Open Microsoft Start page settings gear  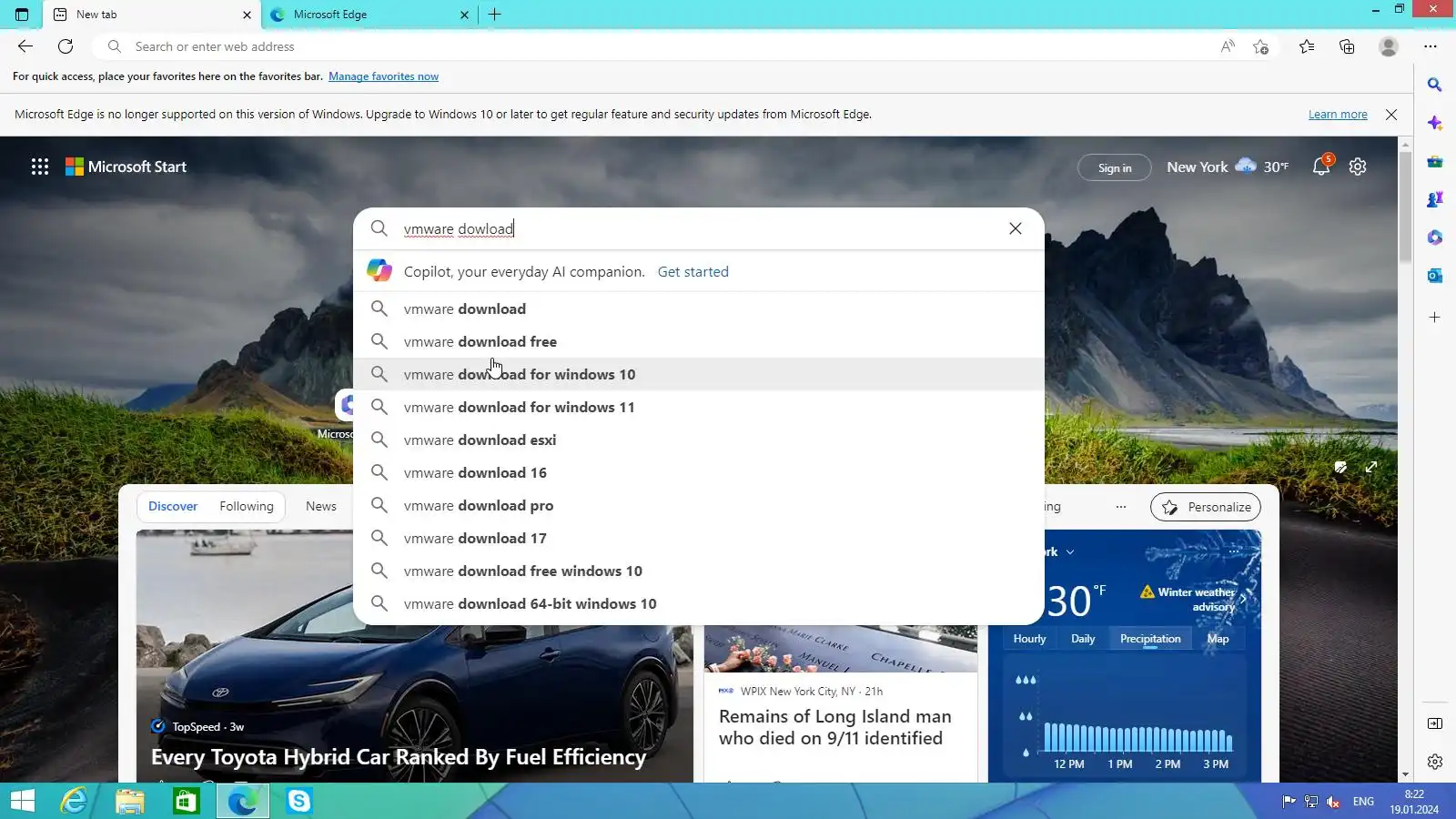coord(1358,167)
